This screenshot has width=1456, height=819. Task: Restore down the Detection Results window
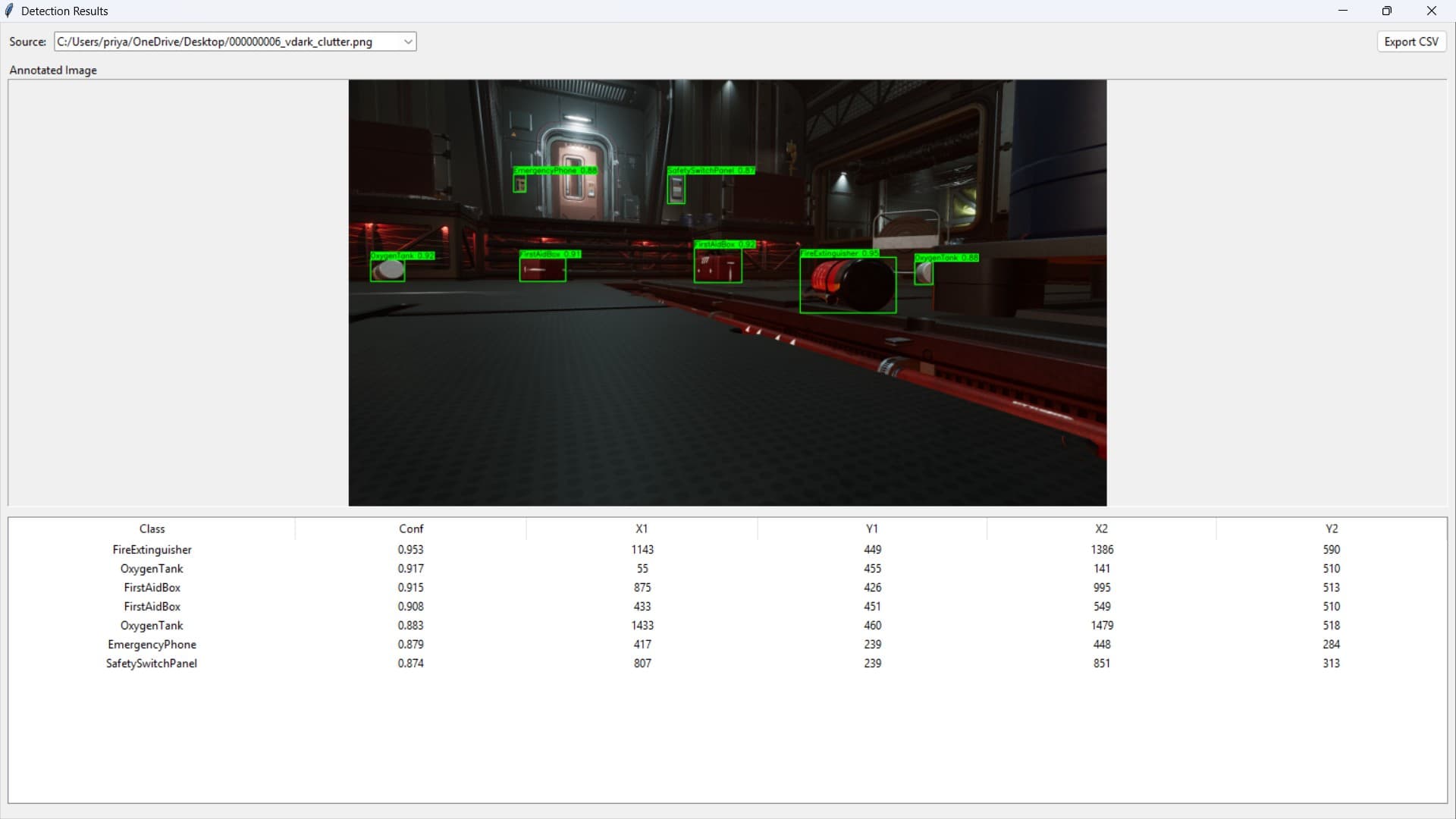[1386, 11]
